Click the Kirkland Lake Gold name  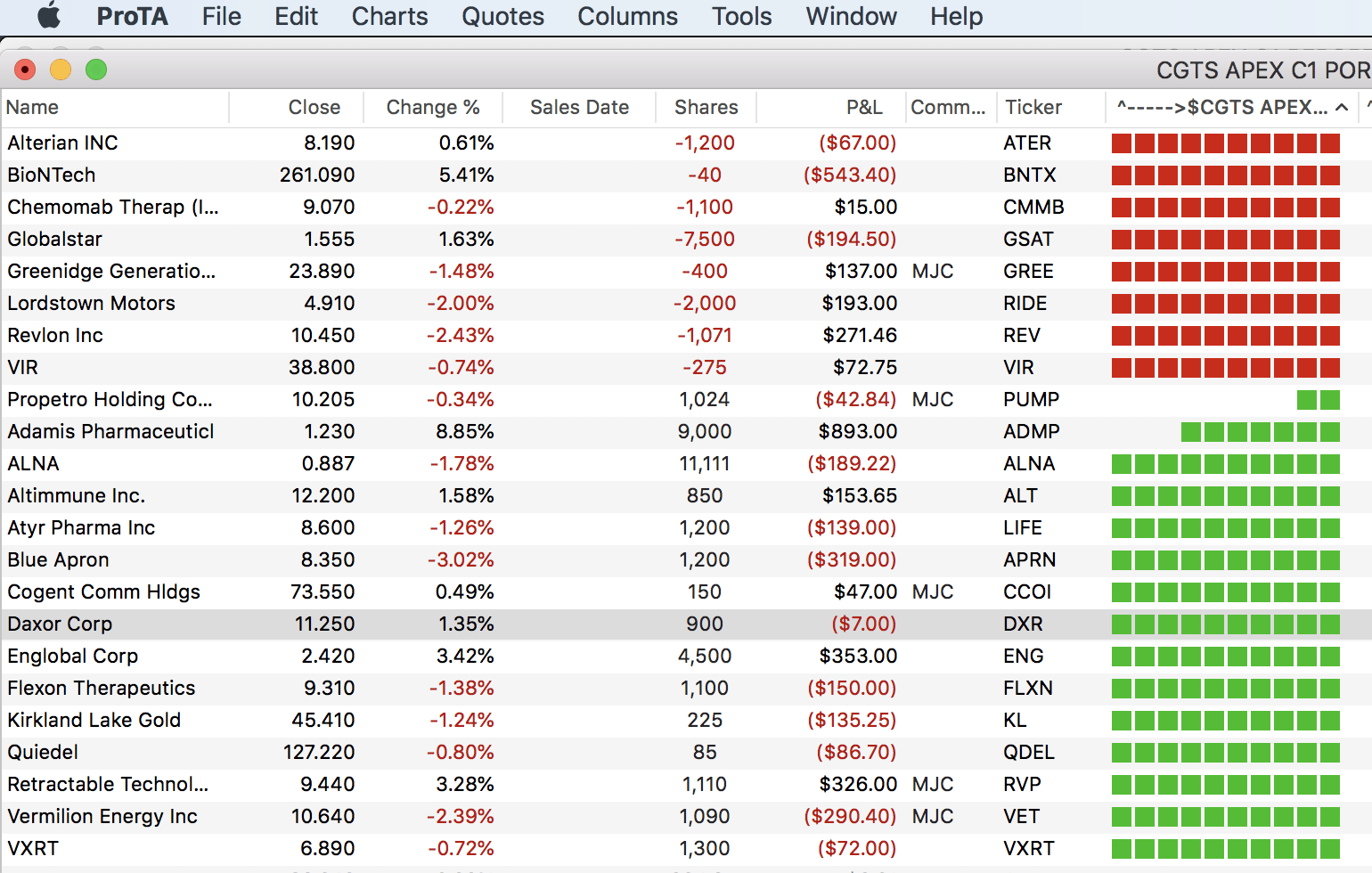pos(94,721)
